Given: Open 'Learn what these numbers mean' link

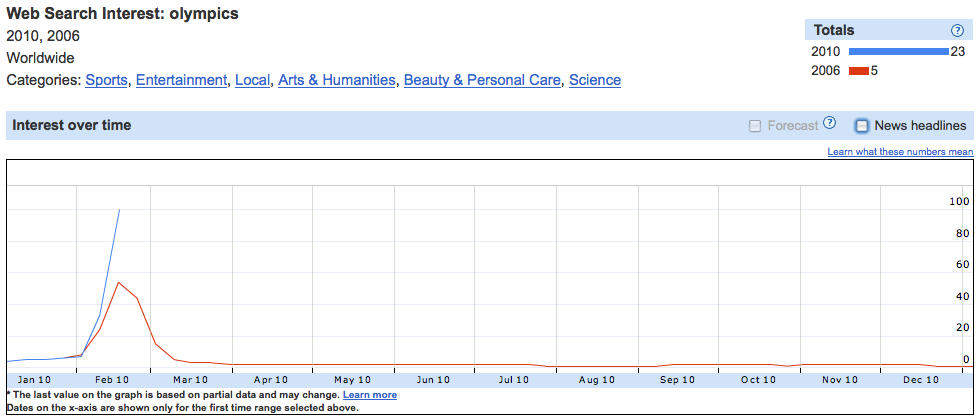Looking at the screenshot, I should [900, 152].
